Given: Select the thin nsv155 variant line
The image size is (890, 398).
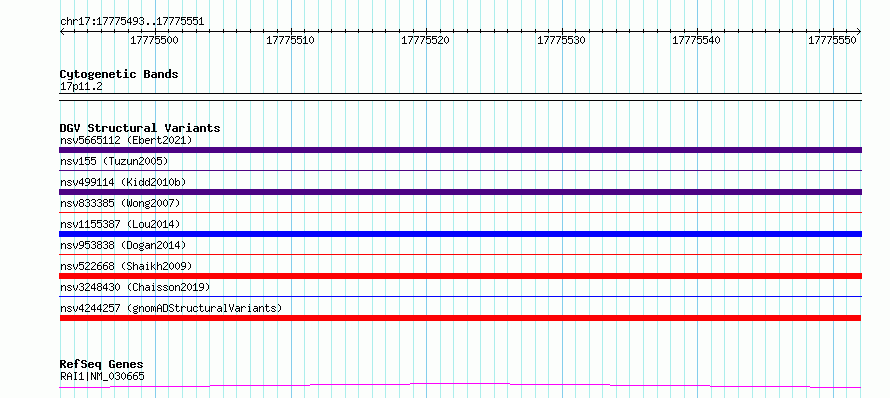Looking at the screenshot, I should (460, 170).
